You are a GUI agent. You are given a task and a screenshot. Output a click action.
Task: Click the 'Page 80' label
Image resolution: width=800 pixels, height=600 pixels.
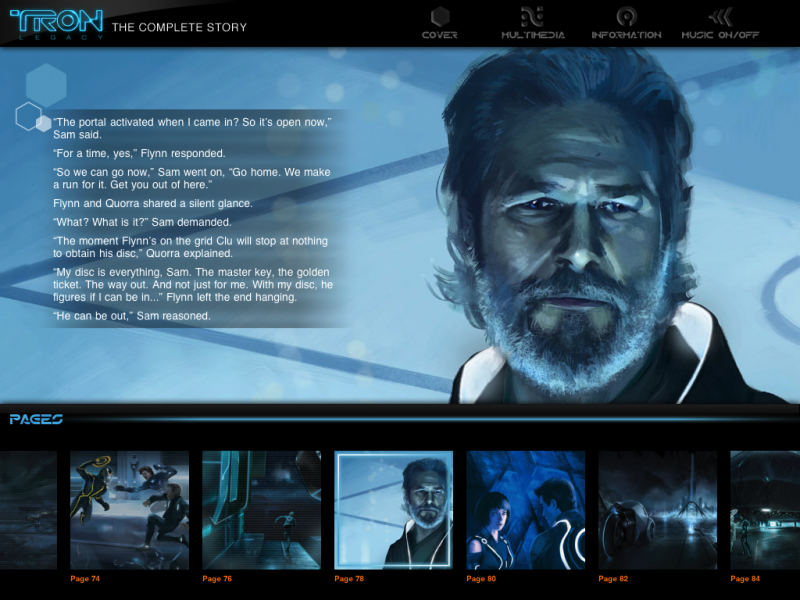(x=481, y=579)
